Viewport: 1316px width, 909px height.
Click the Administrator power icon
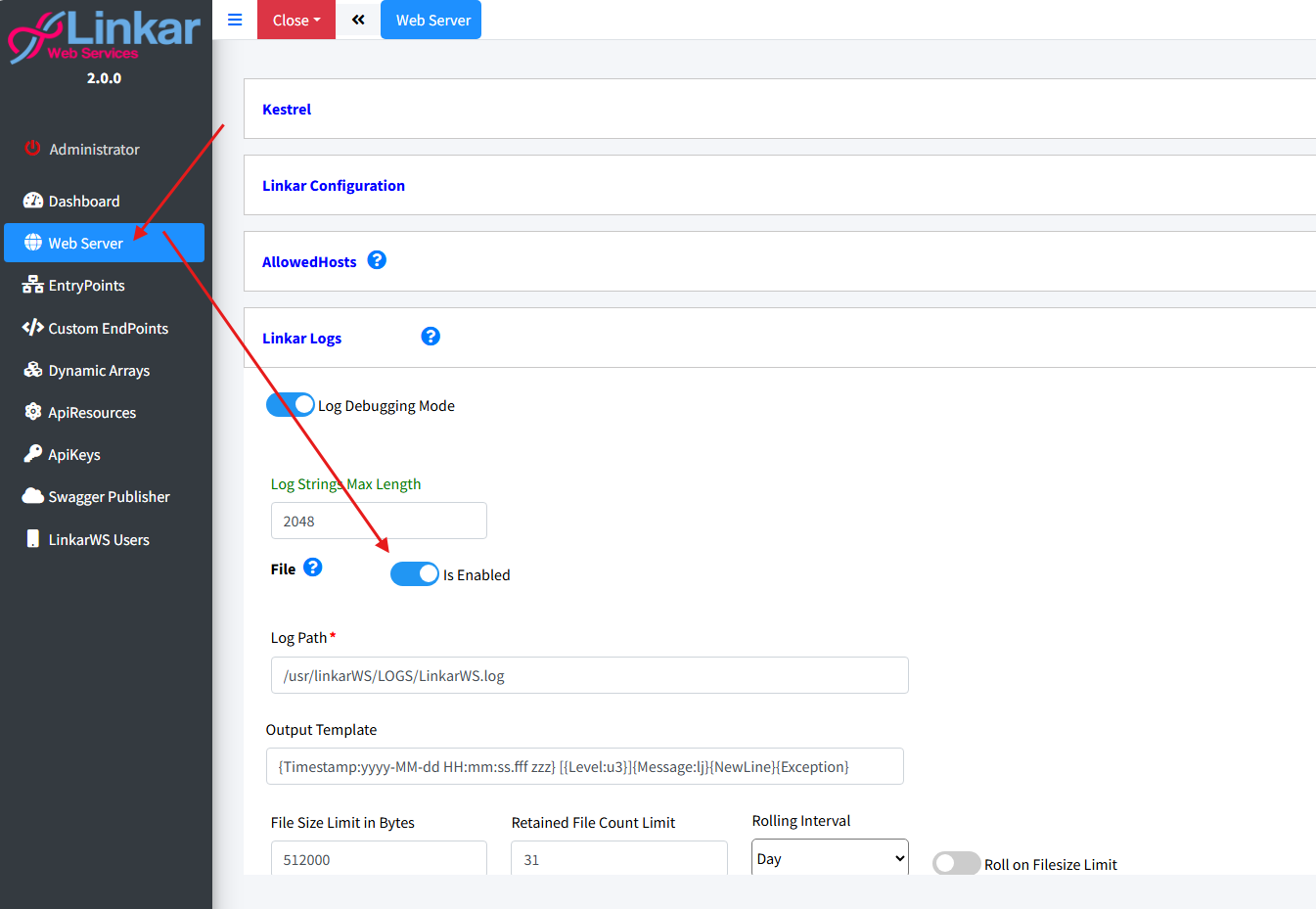click(x=32, y=149)
